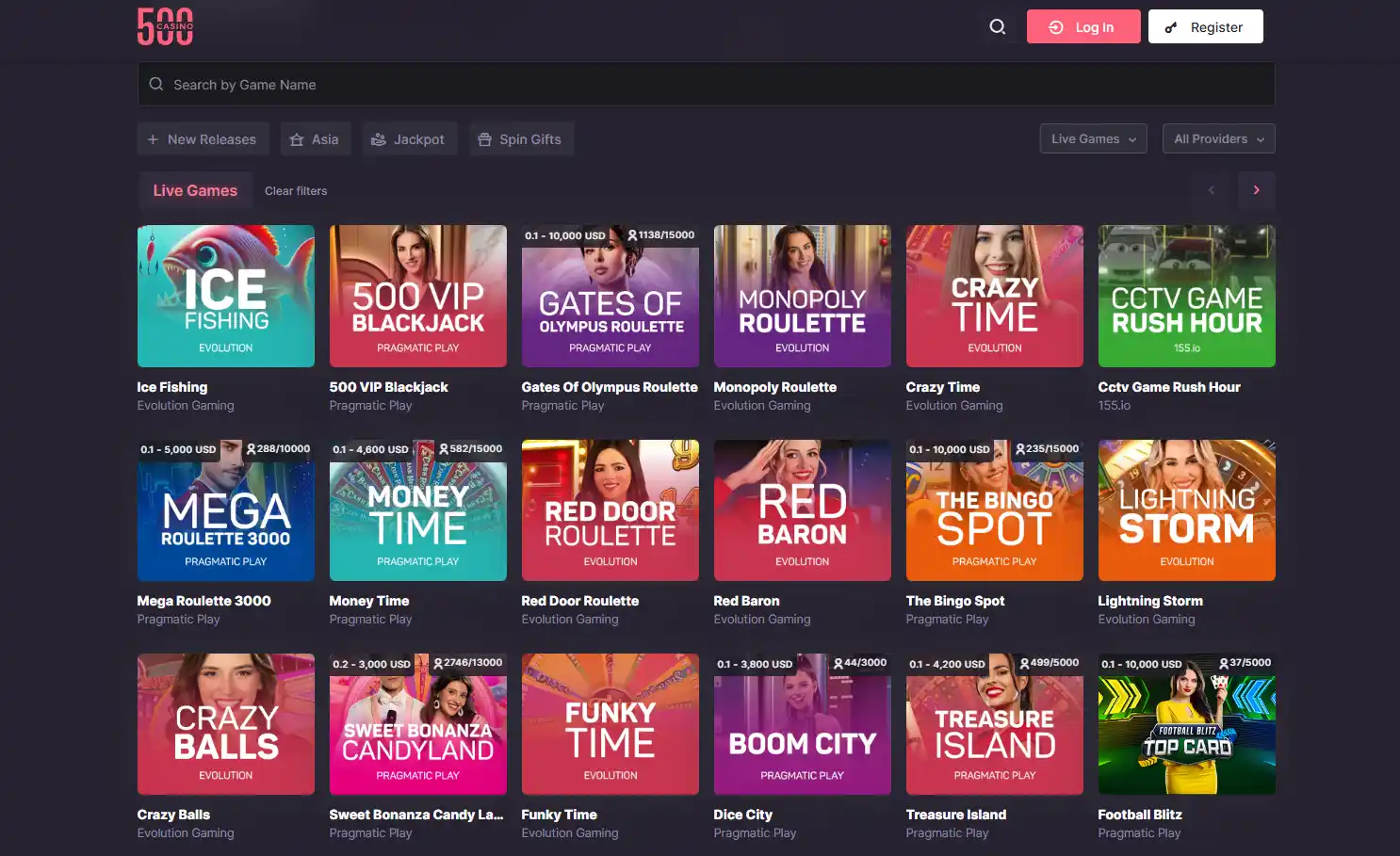Click 'Sweet Bonanza Candy La...' title text
The height and width of the screenshot is (856, 1400).
416,815
